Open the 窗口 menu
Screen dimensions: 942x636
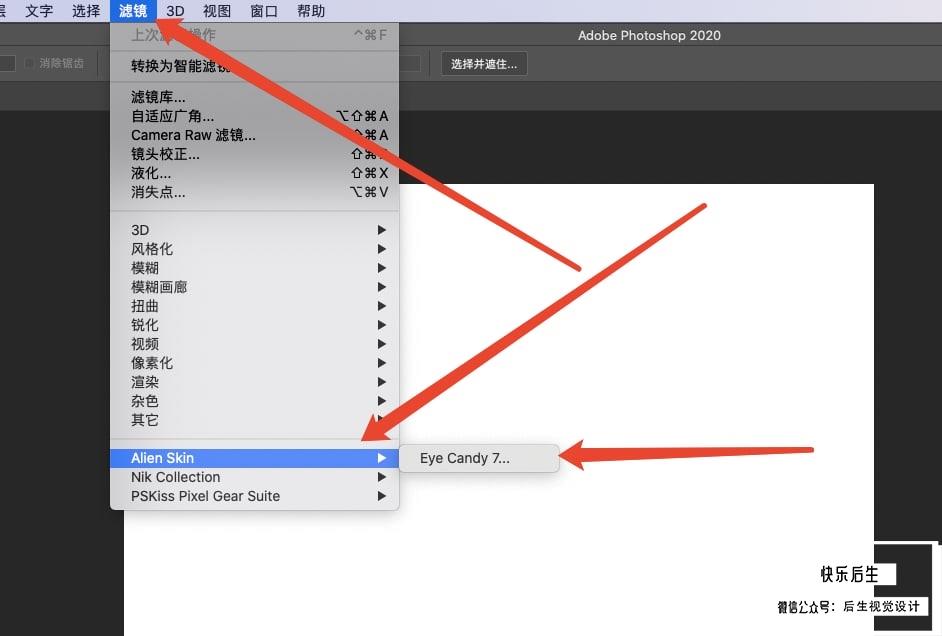264,11
